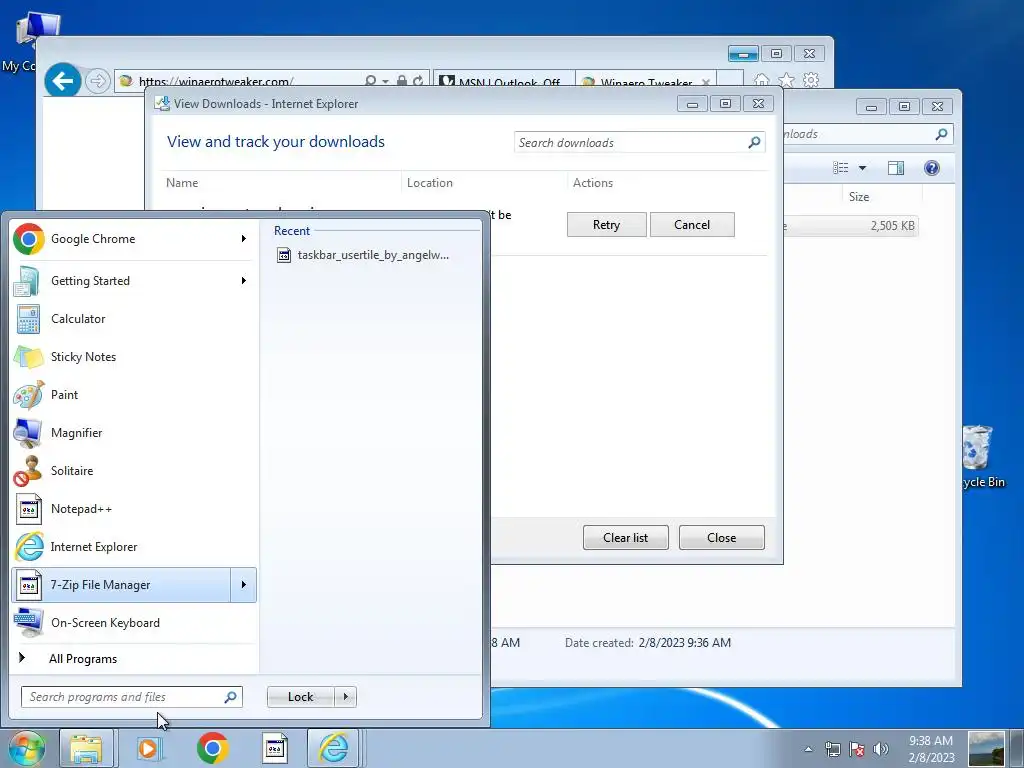Show hidden tray icons arrow

[808, 749]
